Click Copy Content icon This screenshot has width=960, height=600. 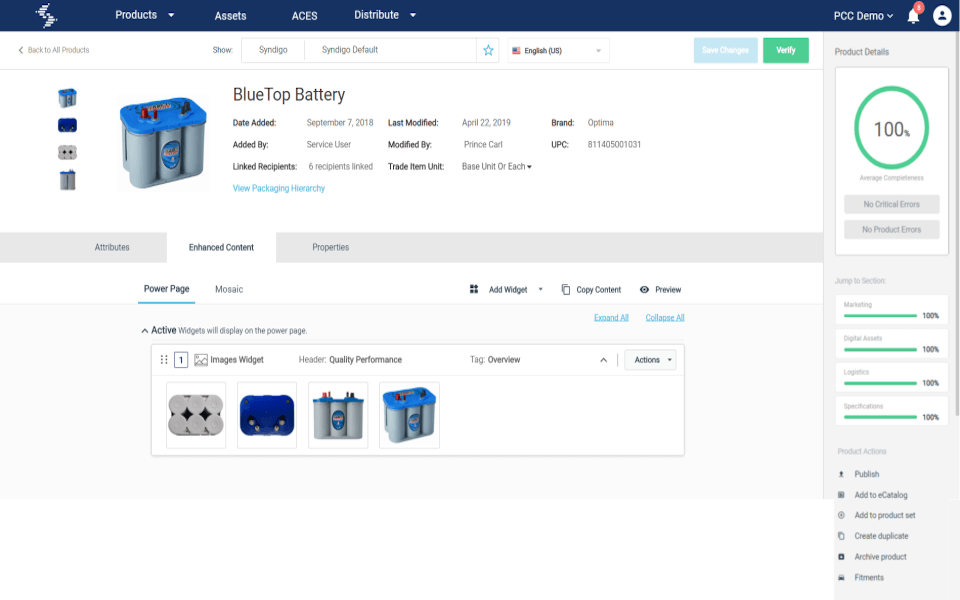[x=566, y=290]
